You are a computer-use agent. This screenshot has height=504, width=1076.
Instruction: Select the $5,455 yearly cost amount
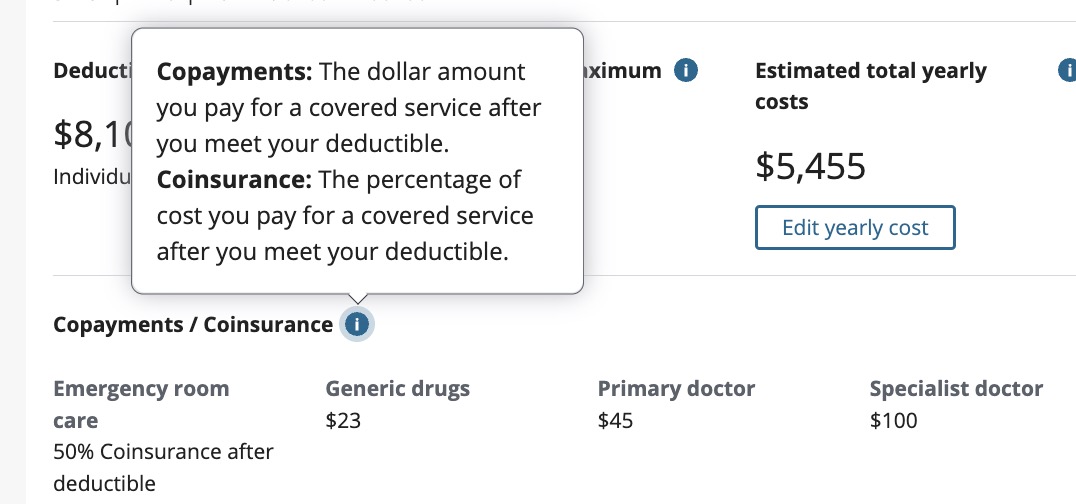[810, 167]
